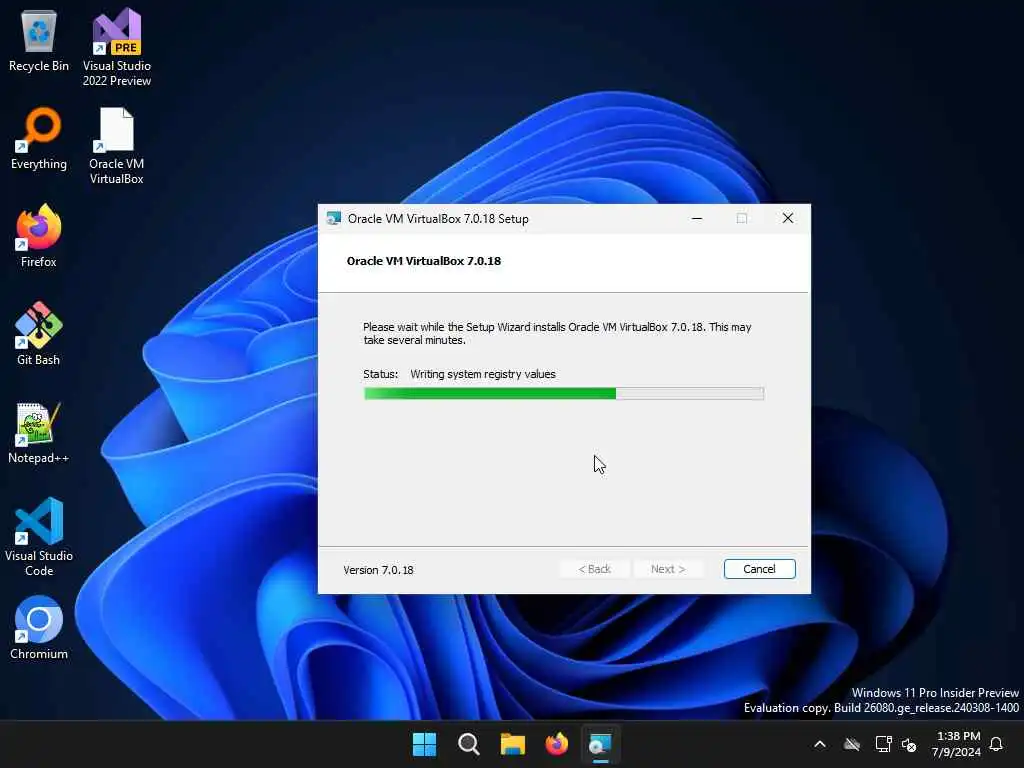Select the Visual Studio Code desktop icon
Viewport: 1024px width, 768px height.
pos(39,537)
